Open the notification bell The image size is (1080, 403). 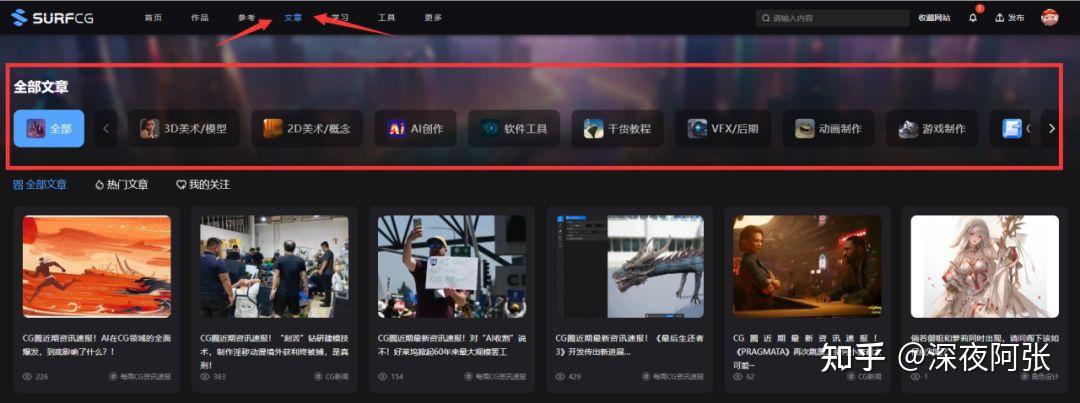click(973, 18)
